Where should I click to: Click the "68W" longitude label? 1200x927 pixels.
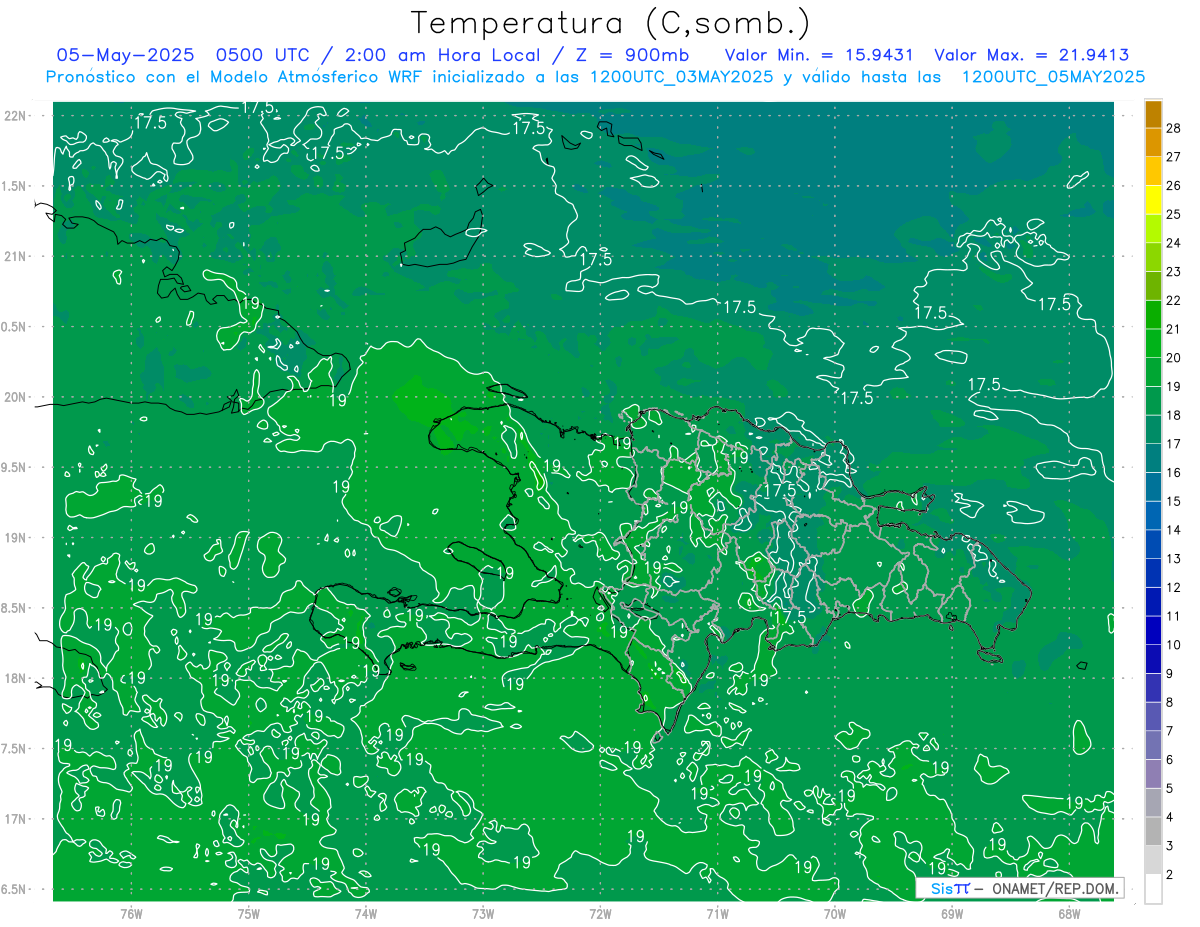coord(1069,913)
